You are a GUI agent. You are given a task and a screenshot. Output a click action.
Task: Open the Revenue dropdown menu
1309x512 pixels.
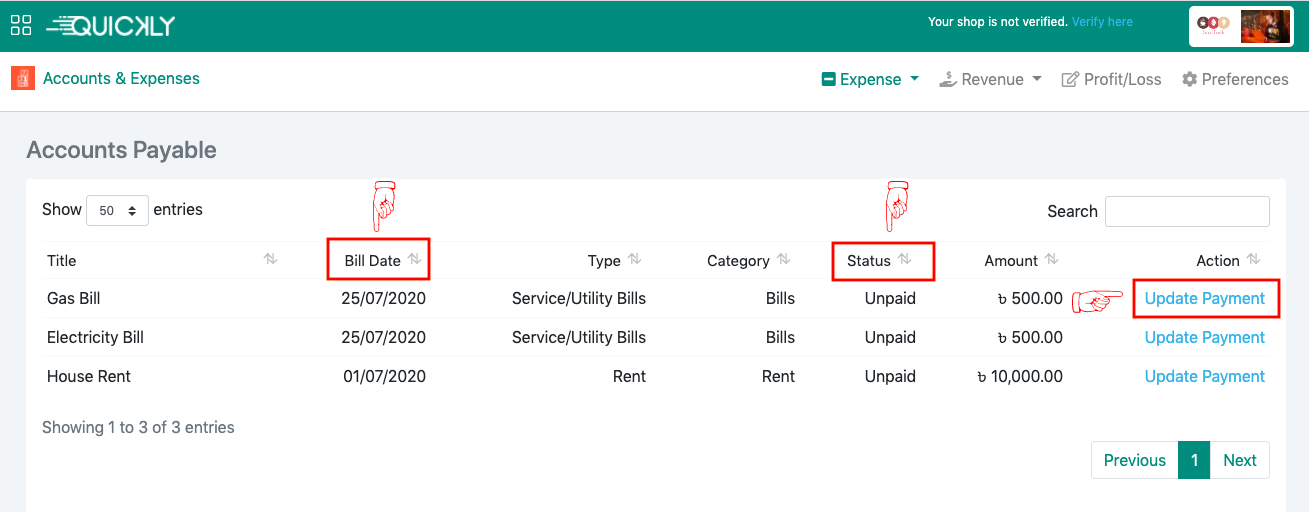991,79
